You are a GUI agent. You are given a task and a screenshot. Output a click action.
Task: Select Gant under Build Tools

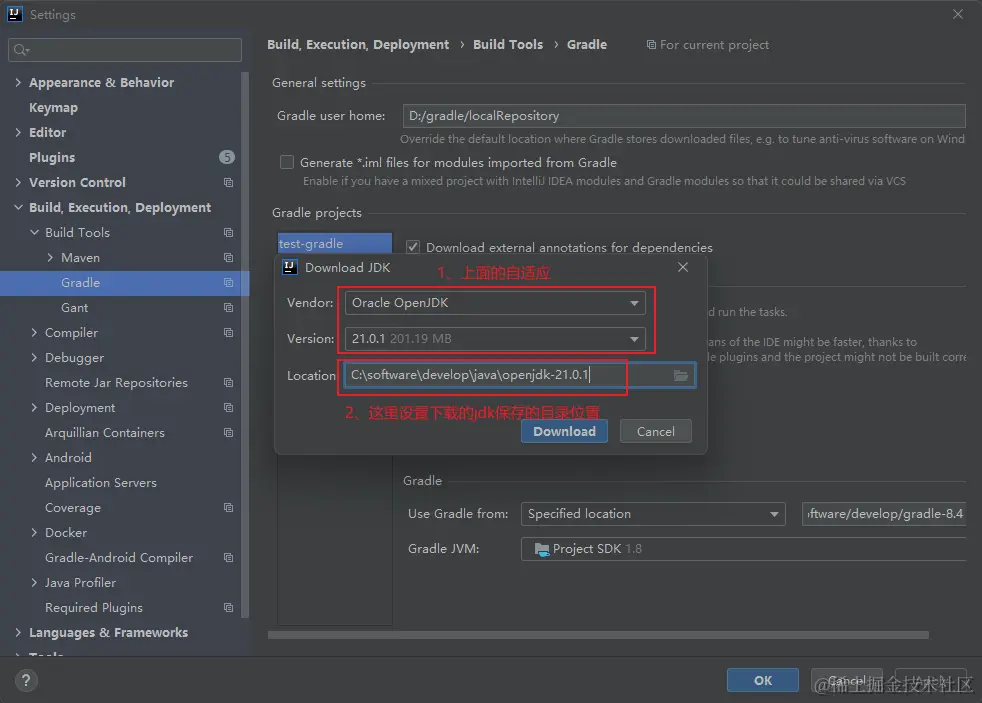tap(75, 308)
